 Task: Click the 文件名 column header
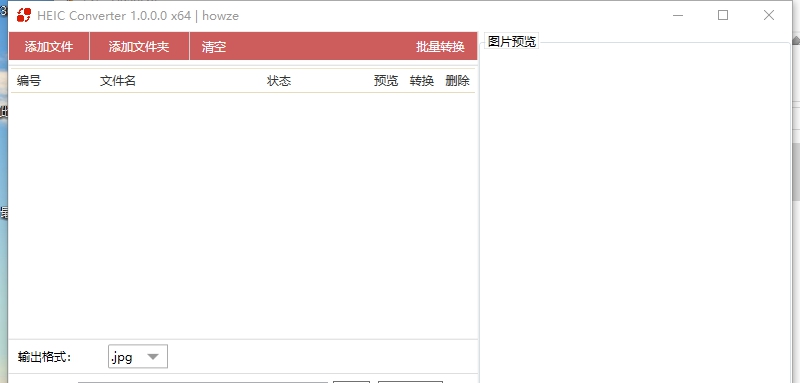click(x=117, y=81)
